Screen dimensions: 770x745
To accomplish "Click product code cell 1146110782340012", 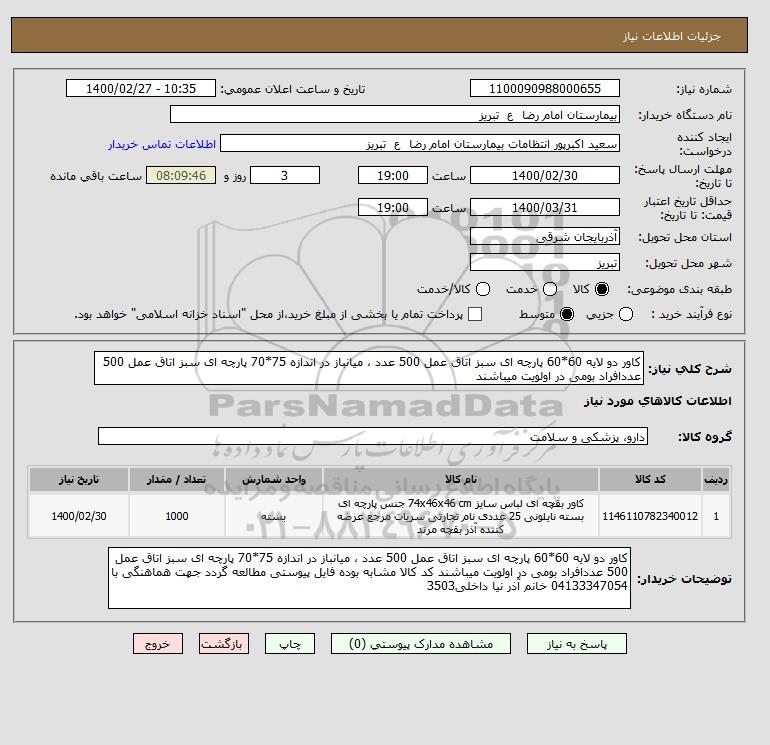I will coord(650,516).
